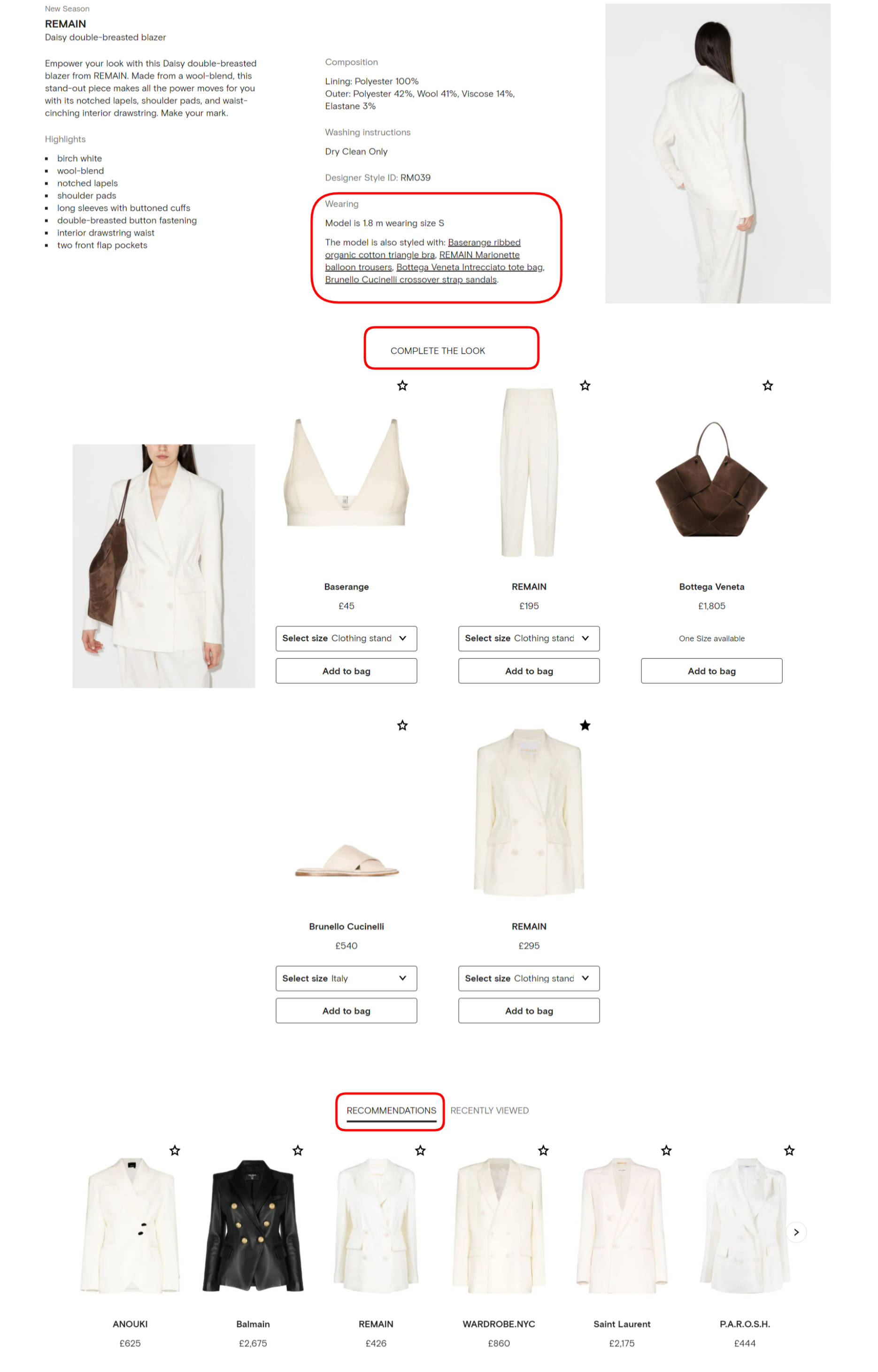Add Baserange bra to wishlist star

[402, 386]
